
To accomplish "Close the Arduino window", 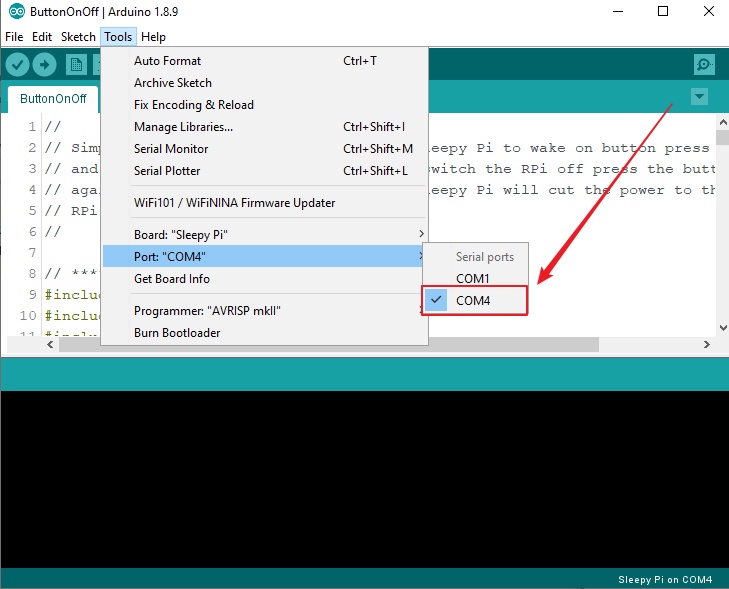I will [709, 11].
